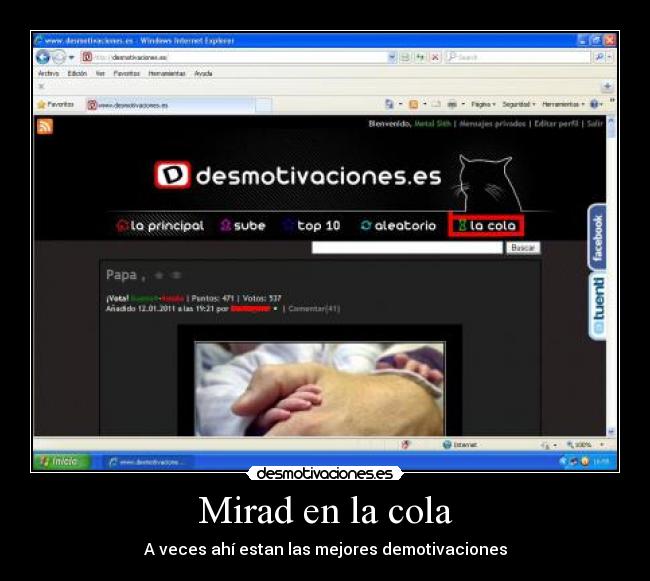Open the Herramientas menu in menu bar
The width and height of the screenshot is (650, 581).
(167, 73)
